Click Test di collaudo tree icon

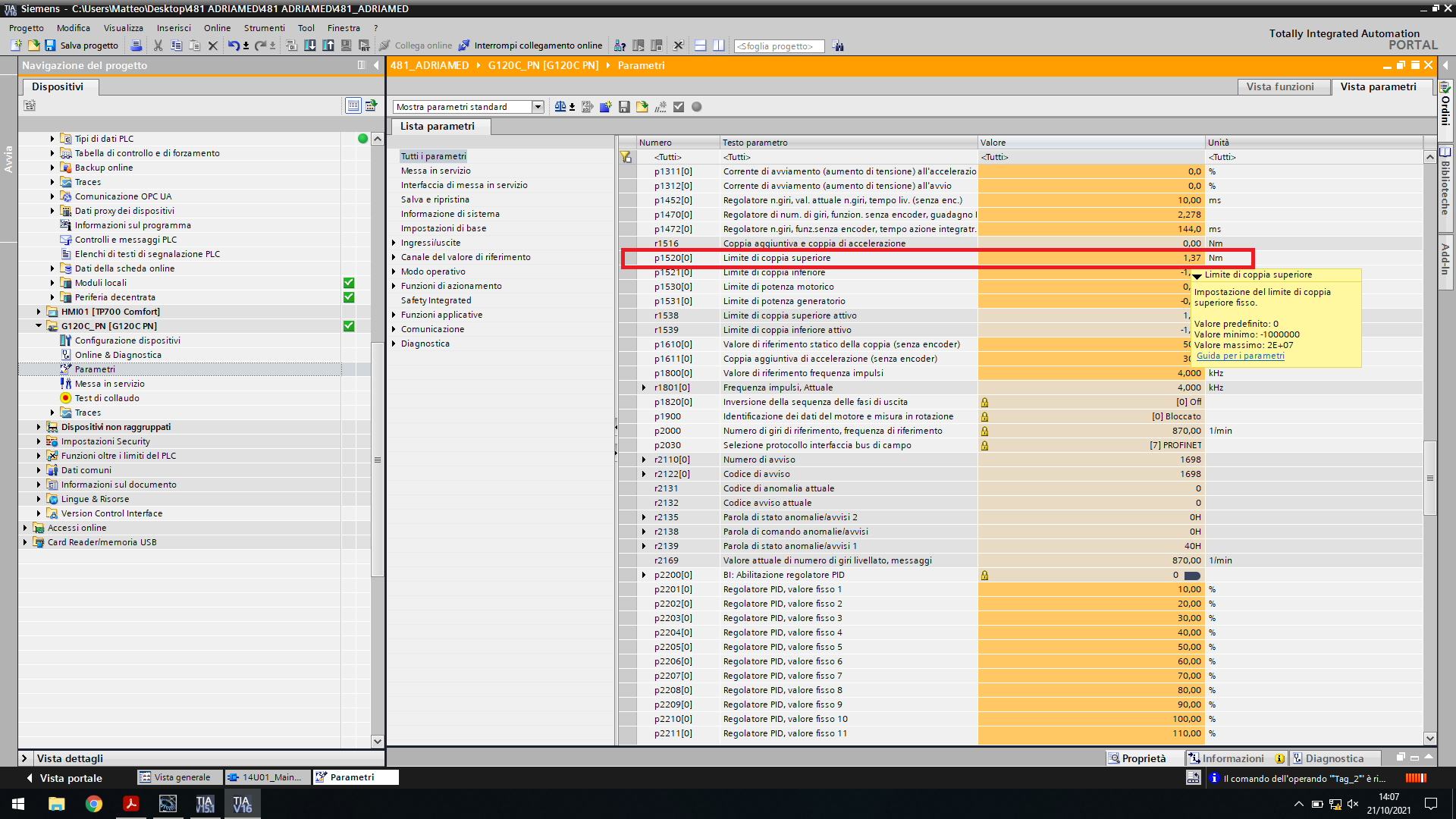[x=66, y=398]
